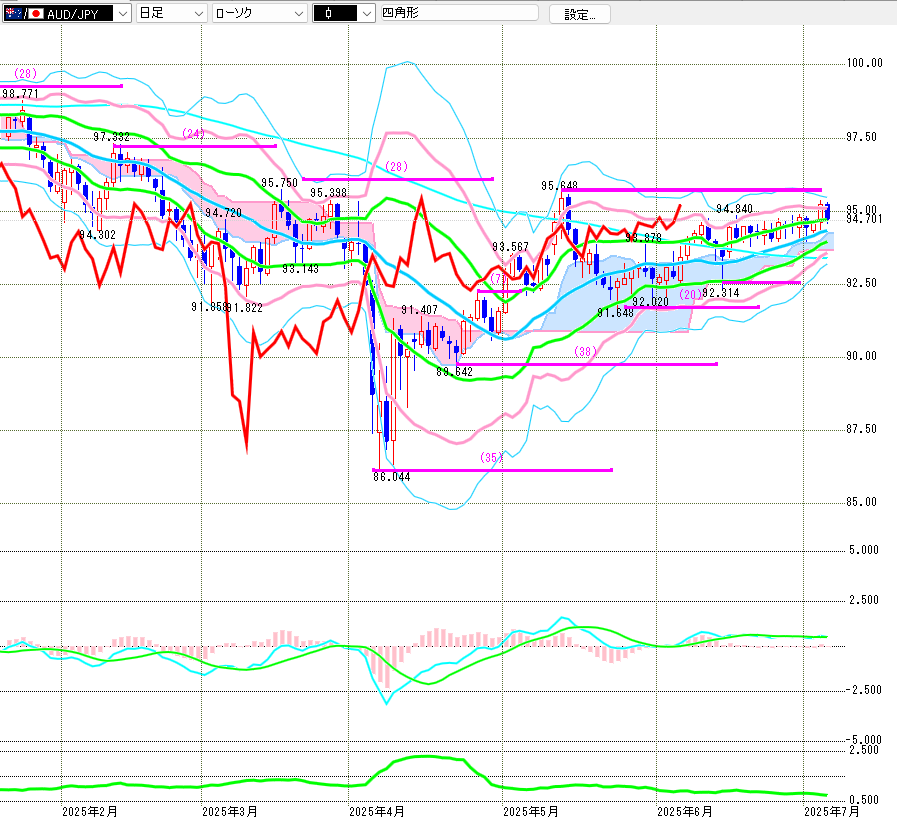
Task: Click the 98.771 high price label
Action: (21, 94)
